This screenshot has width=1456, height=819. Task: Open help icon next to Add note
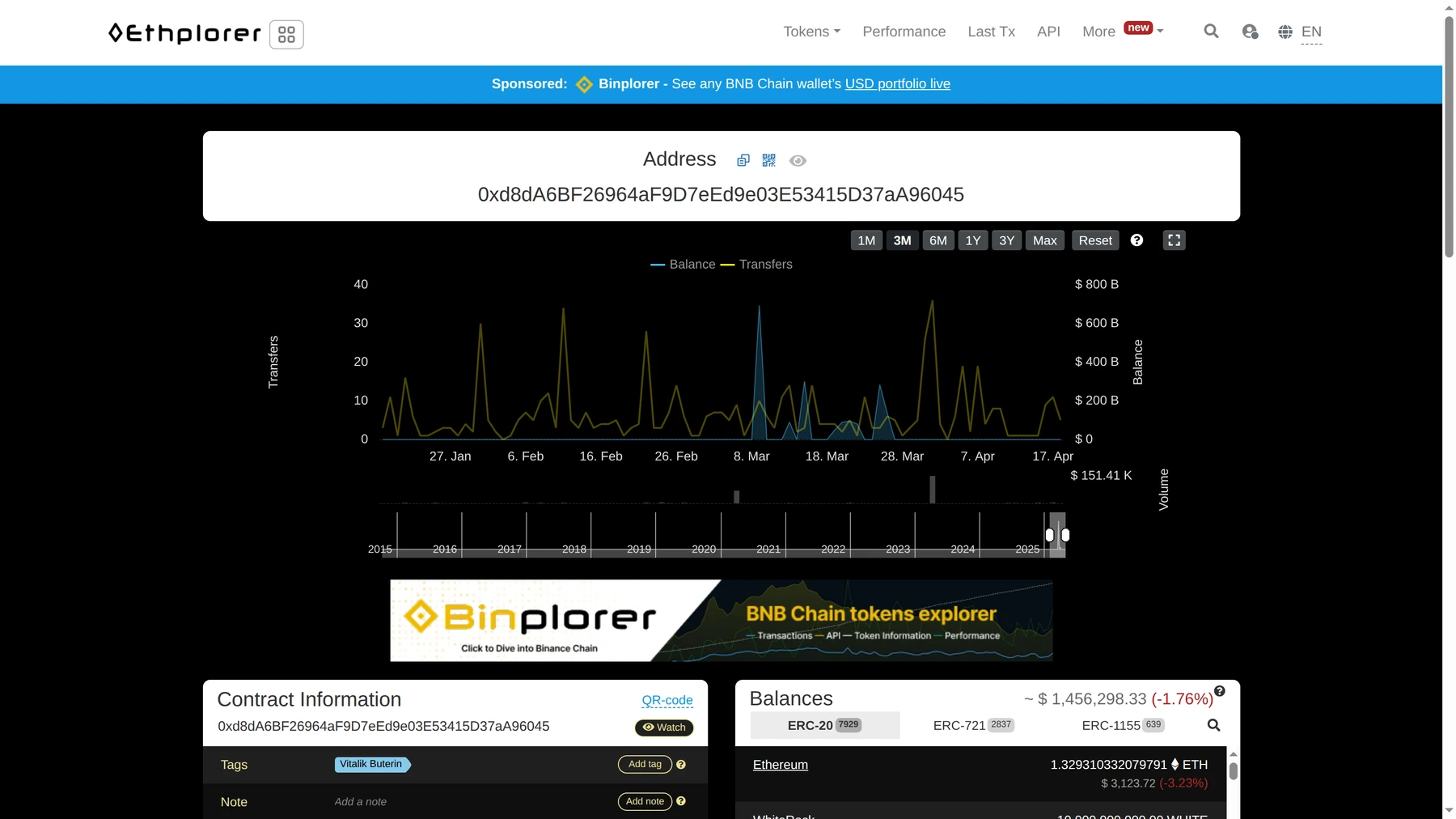tap(681, 801)
